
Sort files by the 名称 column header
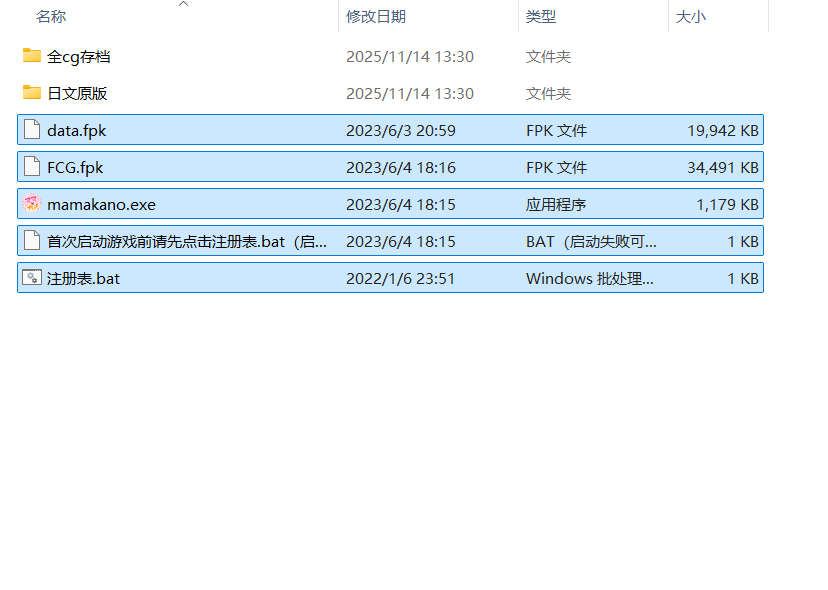click(51, 17)
